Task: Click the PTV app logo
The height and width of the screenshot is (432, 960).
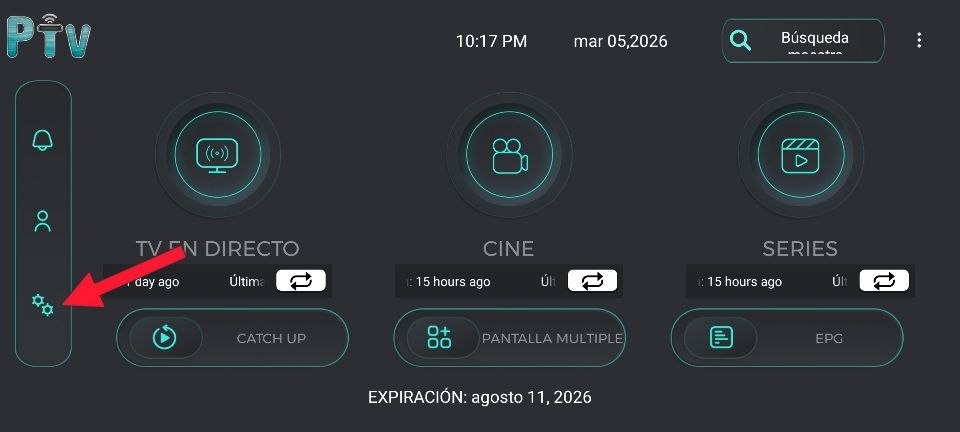Action: click(x=48, y=37)
